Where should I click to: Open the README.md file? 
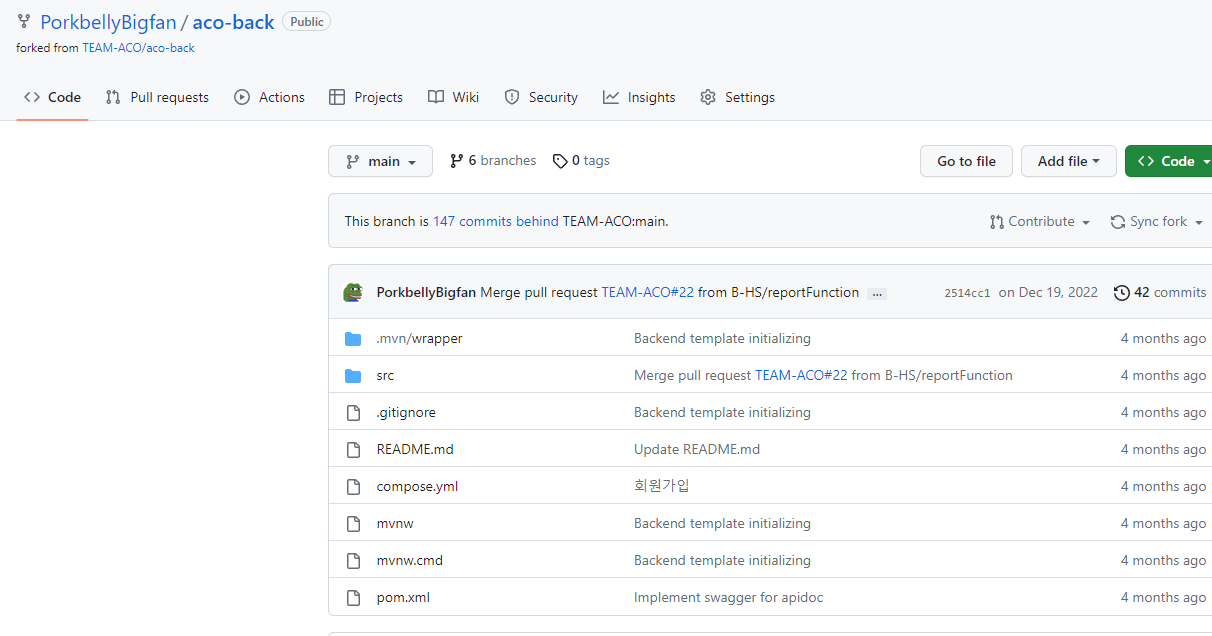pos(415,450)
